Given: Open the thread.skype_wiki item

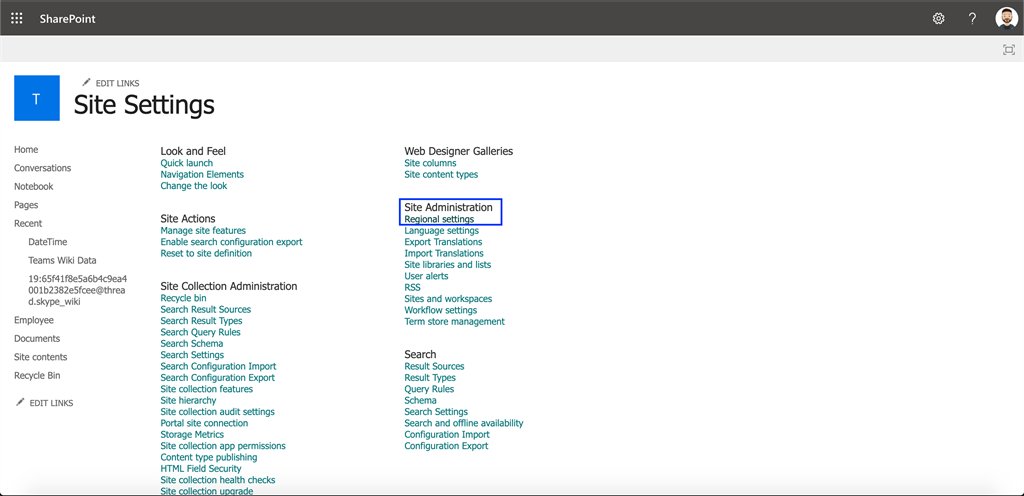Looking at the screenshot, I should pos(78,290).
